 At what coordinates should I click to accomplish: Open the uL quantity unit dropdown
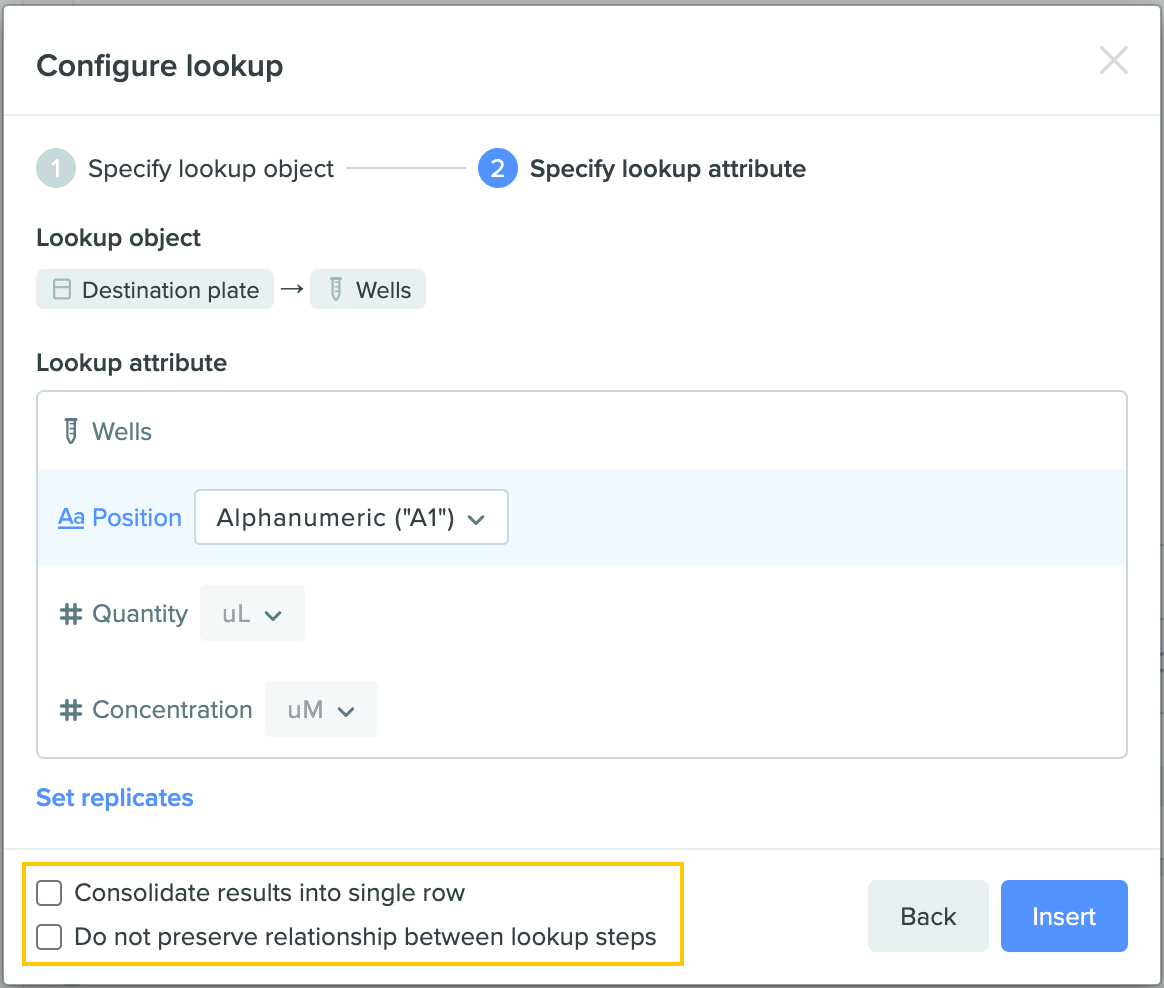click(x=252, y=614)
